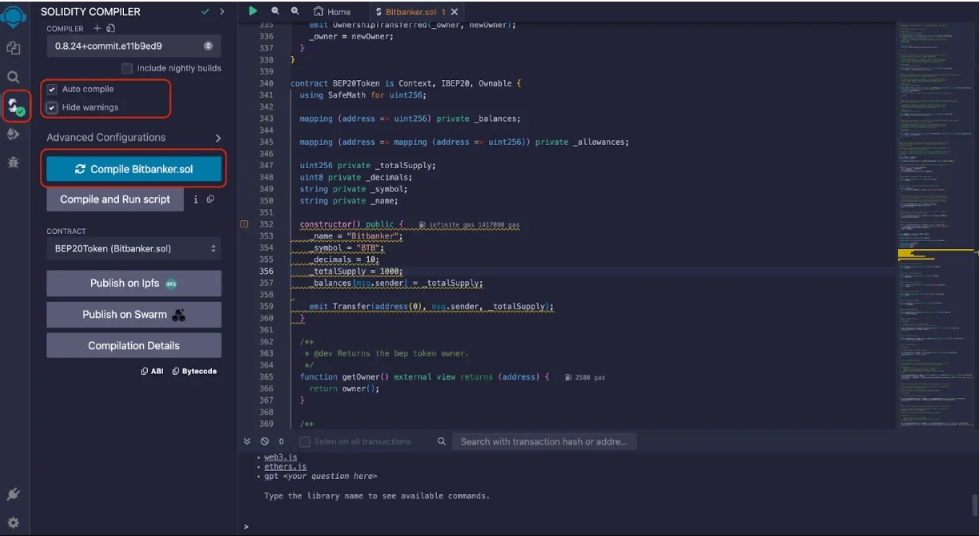Expand the Solidity Compiler panel header chevron
Viewport: 979px width, 536px height.
pyautogui.click(x=222, y=11)
